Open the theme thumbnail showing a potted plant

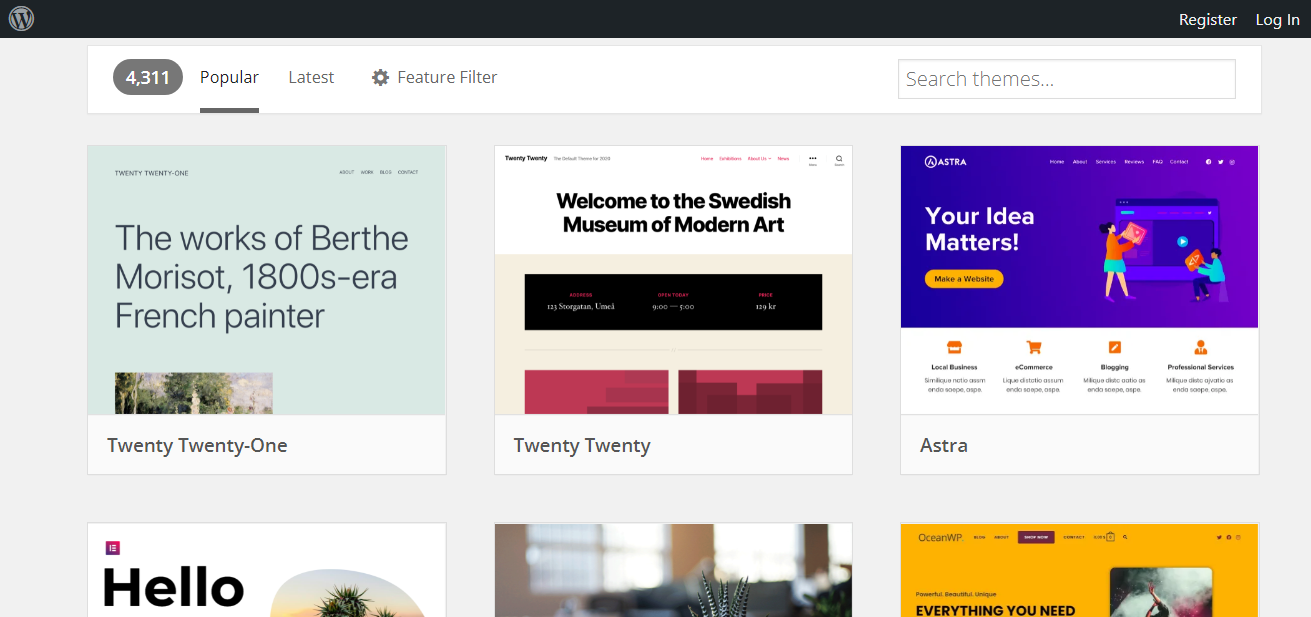pos(673,570)
